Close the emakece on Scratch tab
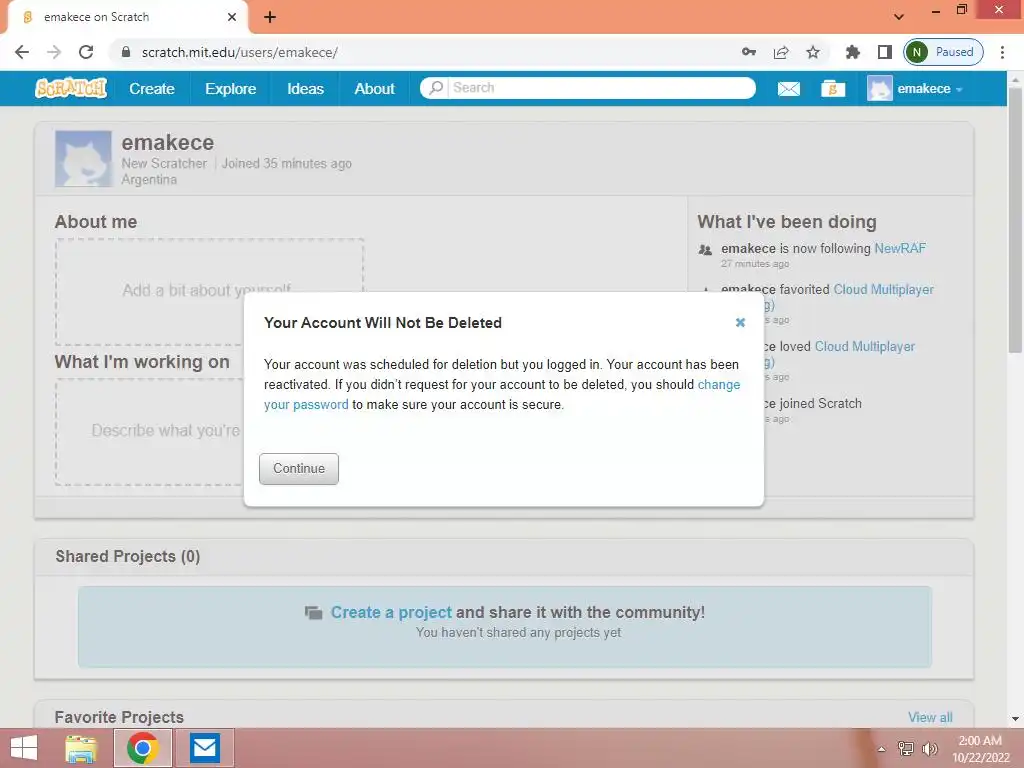This screenshot has height=768, width=1024. 232,17
